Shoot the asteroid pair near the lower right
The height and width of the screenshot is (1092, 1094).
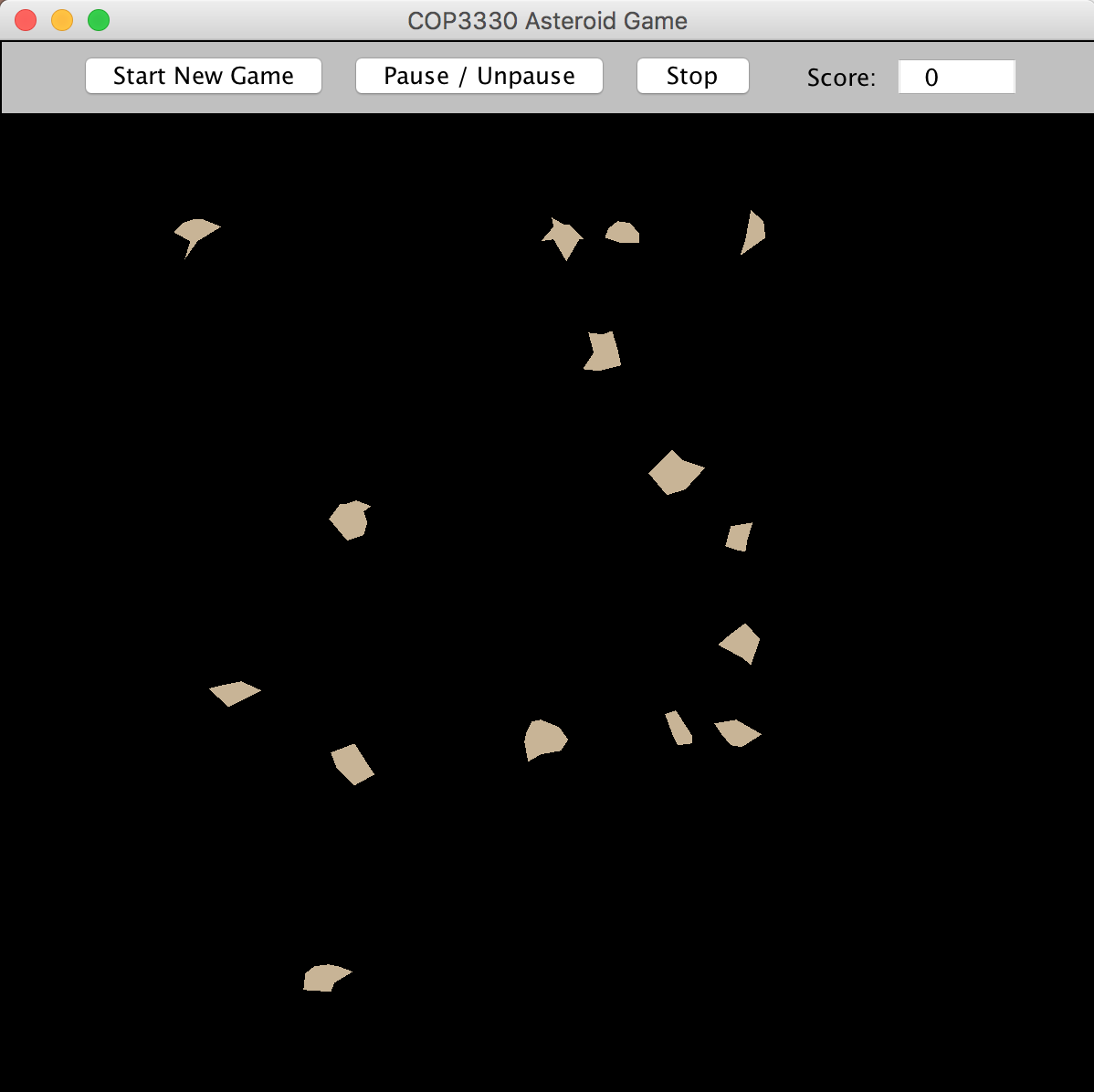(x=712, y=730)
